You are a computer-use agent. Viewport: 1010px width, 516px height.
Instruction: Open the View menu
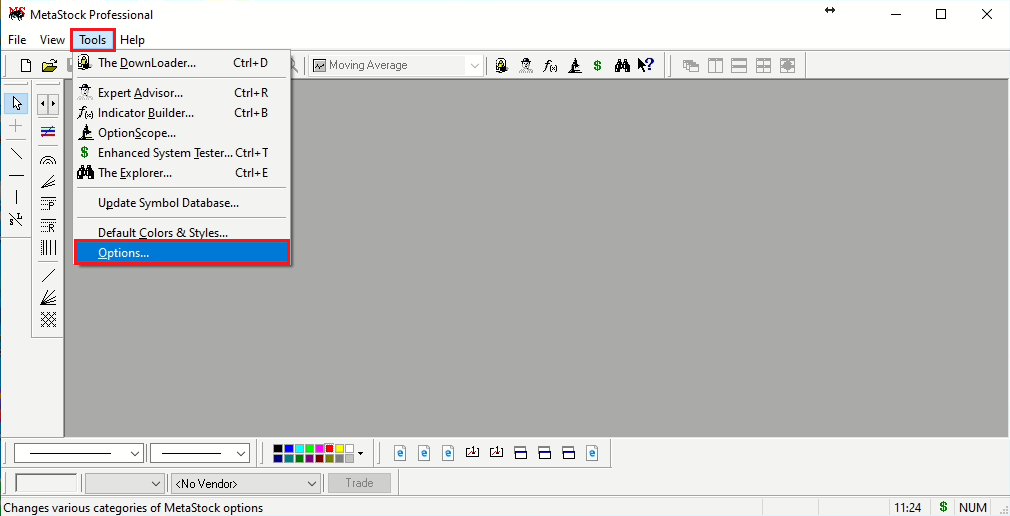point(52,40)
